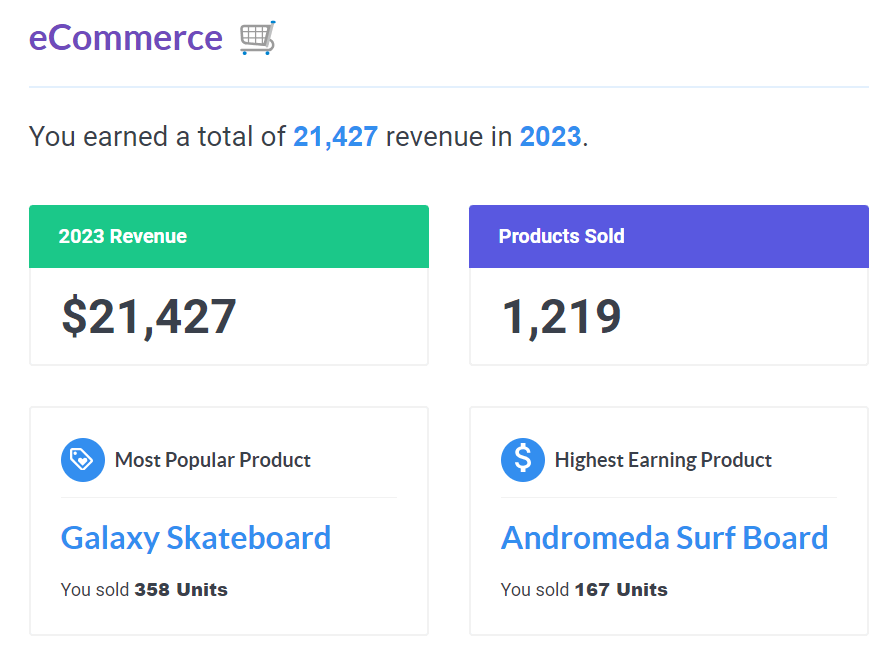Click the 1,219 products sold figure
The width and height of the screenshot is (891, 651).
(x=562, y=315)
